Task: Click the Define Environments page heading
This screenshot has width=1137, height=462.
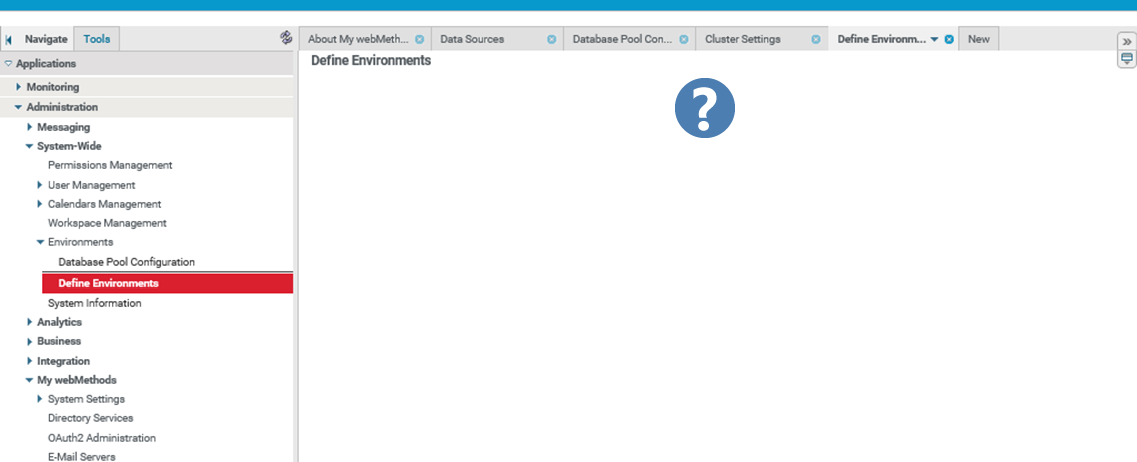Action: (371, 60)
